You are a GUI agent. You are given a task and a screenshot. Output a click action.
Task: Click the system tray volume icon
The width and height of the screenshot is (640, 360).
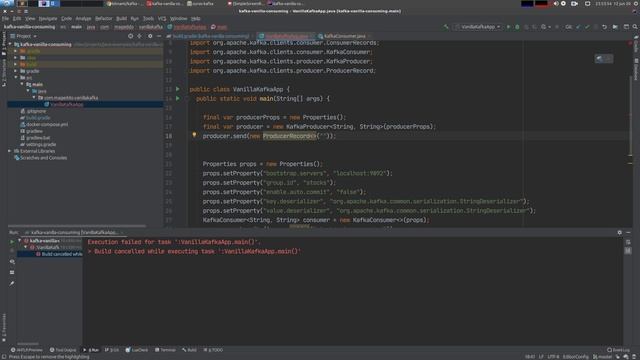click(556, 4)
